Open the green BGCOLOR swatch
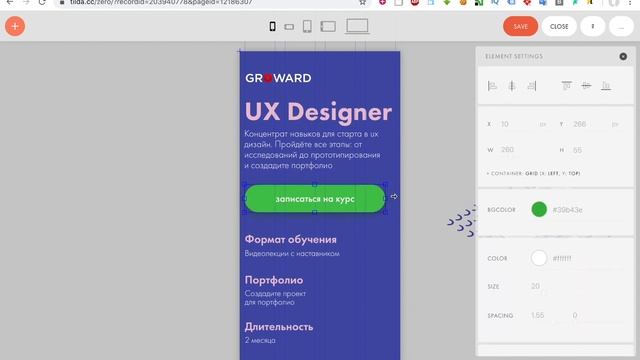The image size is (640, 360). [539, 209]
